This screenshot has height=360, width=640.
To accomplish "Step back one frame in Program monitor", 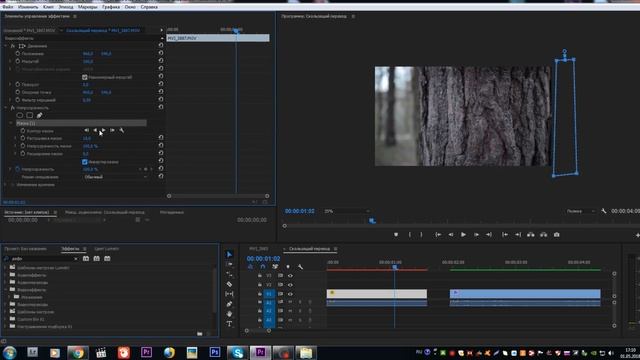I will click(x=451, y=235).
